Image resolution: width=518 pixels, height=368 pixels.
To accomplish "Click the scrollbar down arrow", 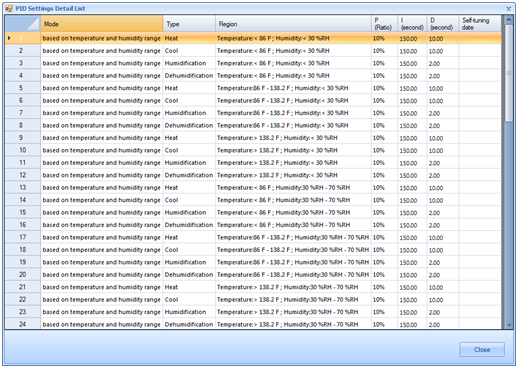I will [x=509, y=325].
